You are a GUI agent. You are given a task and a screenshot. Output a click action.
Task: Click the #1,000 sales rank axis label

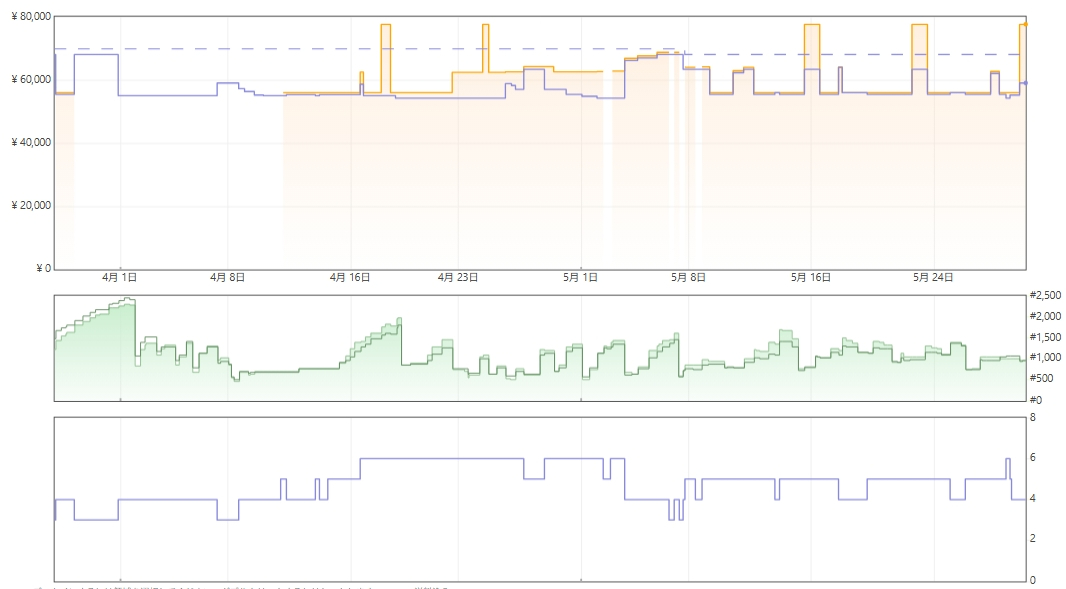tap(1046, 358)
